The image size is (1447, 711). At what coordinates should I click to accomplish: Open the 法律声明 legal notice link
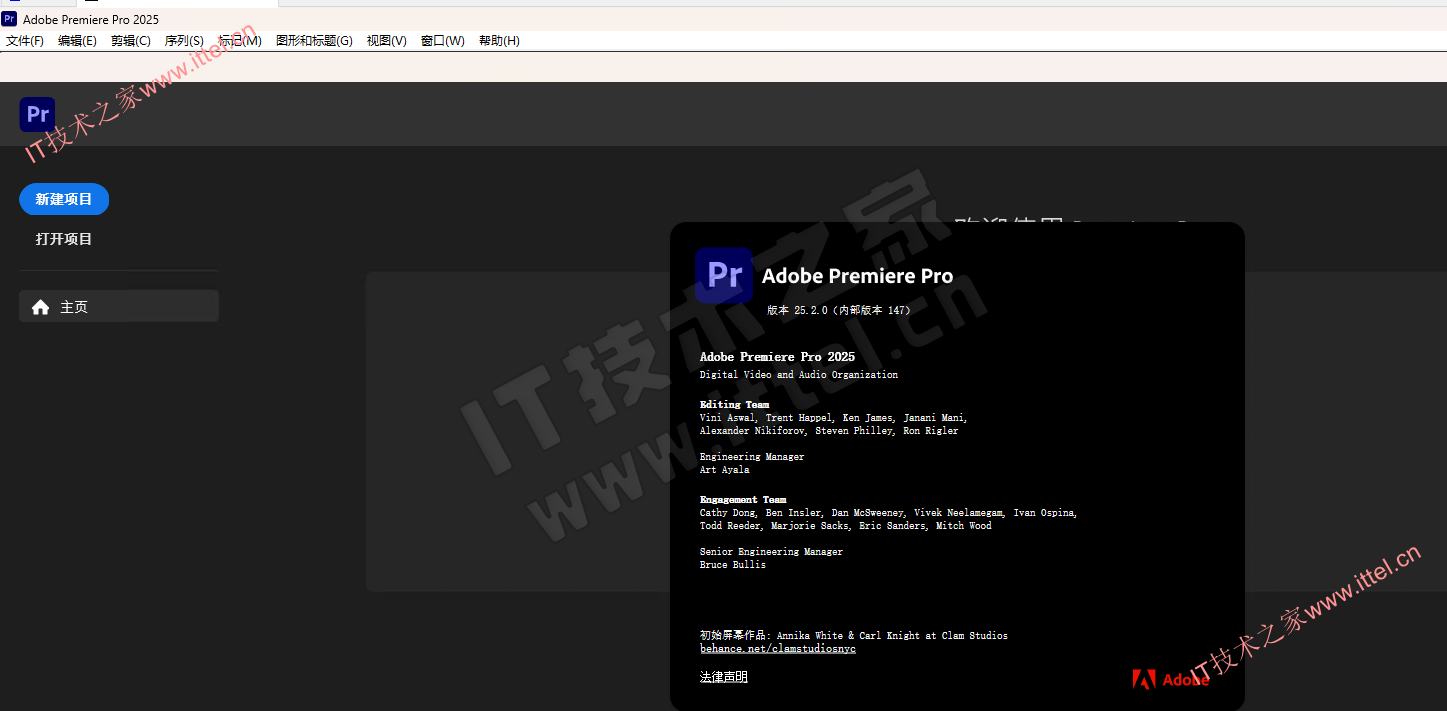pyautogui.click(x=724, y=677)
